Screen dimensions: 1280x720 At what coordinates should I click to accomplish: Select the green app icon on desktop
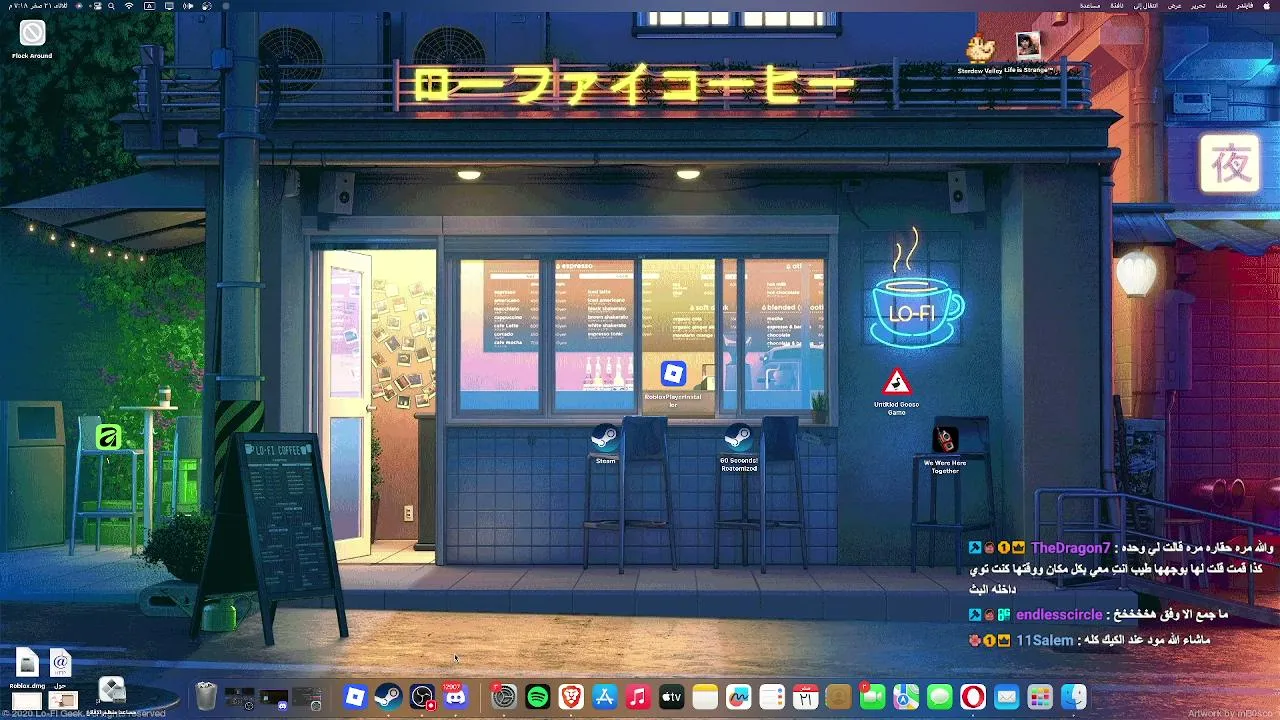pyautogui.click(x=108, y=437)
